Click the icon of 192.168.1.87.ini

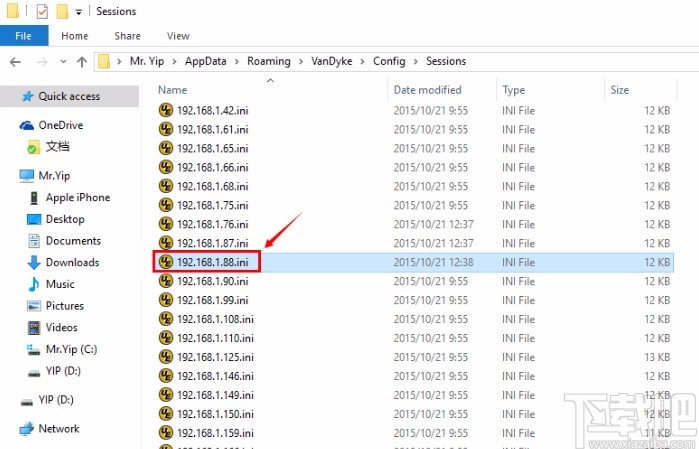pyautogui.click(x=166, y=243)
